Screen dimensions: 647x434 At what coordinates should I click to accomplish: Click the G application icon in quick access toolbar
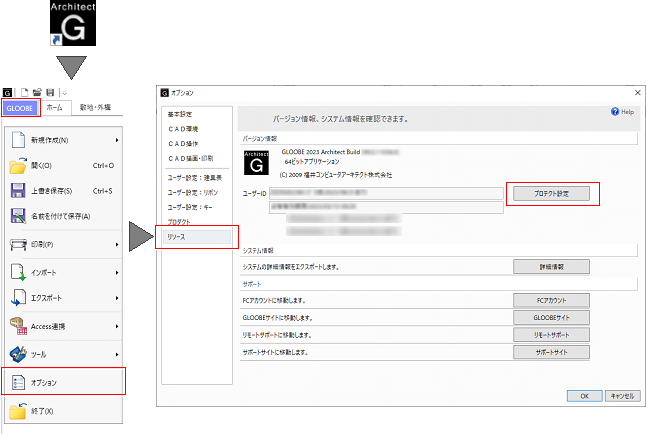[x=7, y=93]
